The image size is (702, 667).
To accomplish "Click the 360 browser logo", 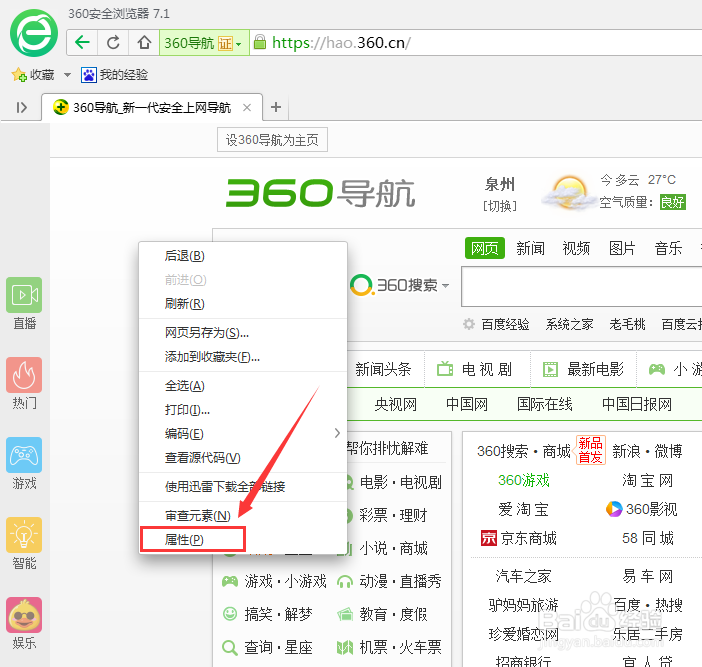I will [34, 33].
